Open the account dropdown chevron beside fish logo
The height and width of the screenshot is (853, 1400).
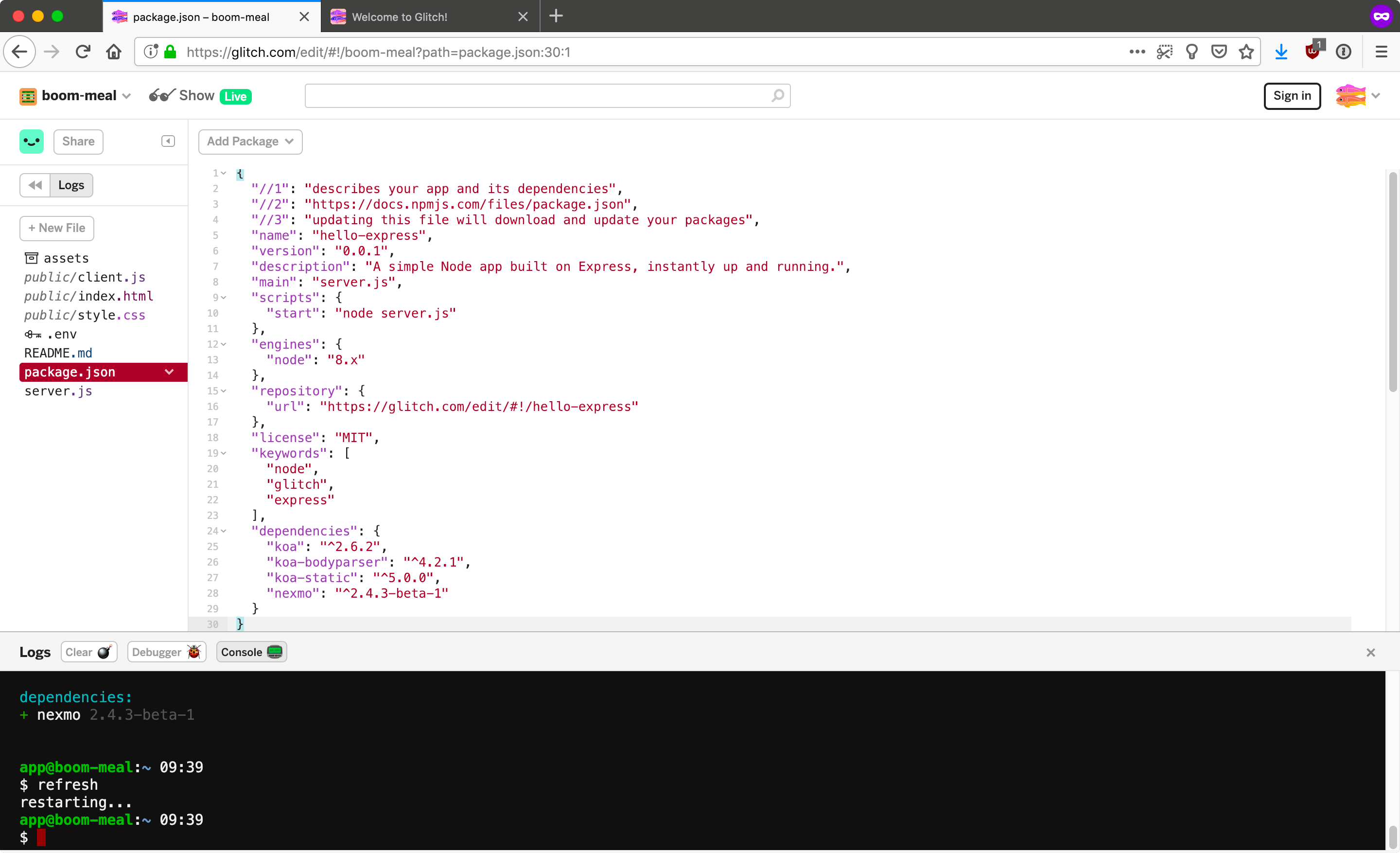pos(1376,95)
